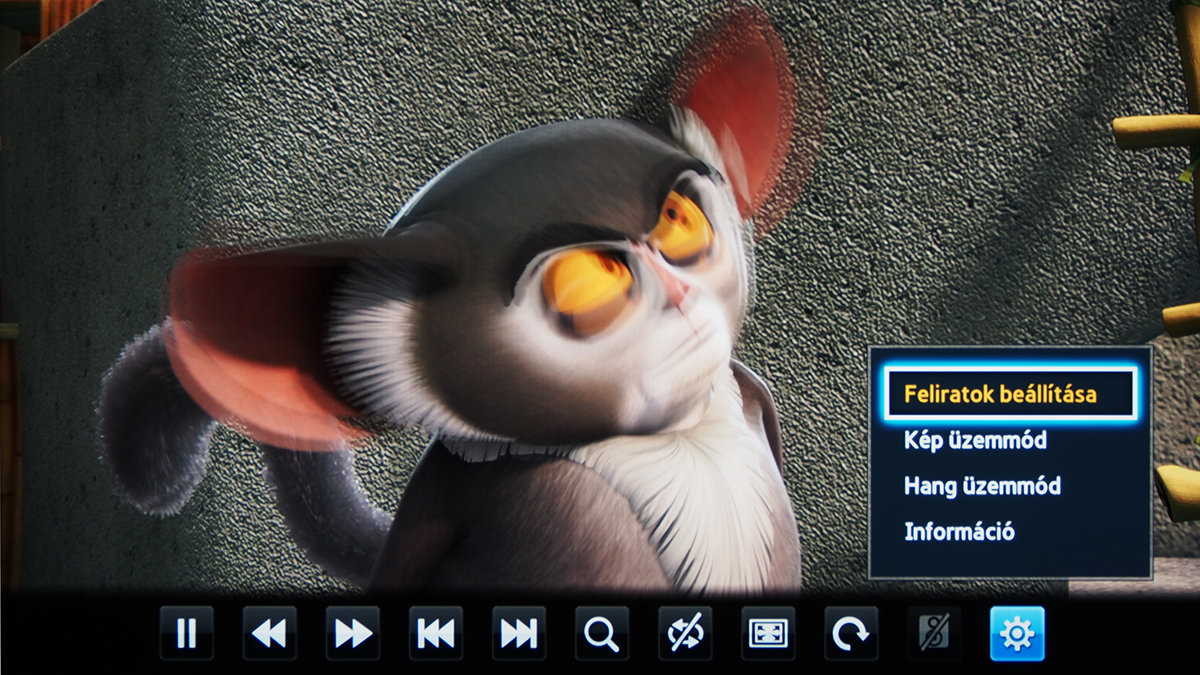Click the highlighted settings gear icon
This screenshot has height=675, width=1200.
point(1017,633)
